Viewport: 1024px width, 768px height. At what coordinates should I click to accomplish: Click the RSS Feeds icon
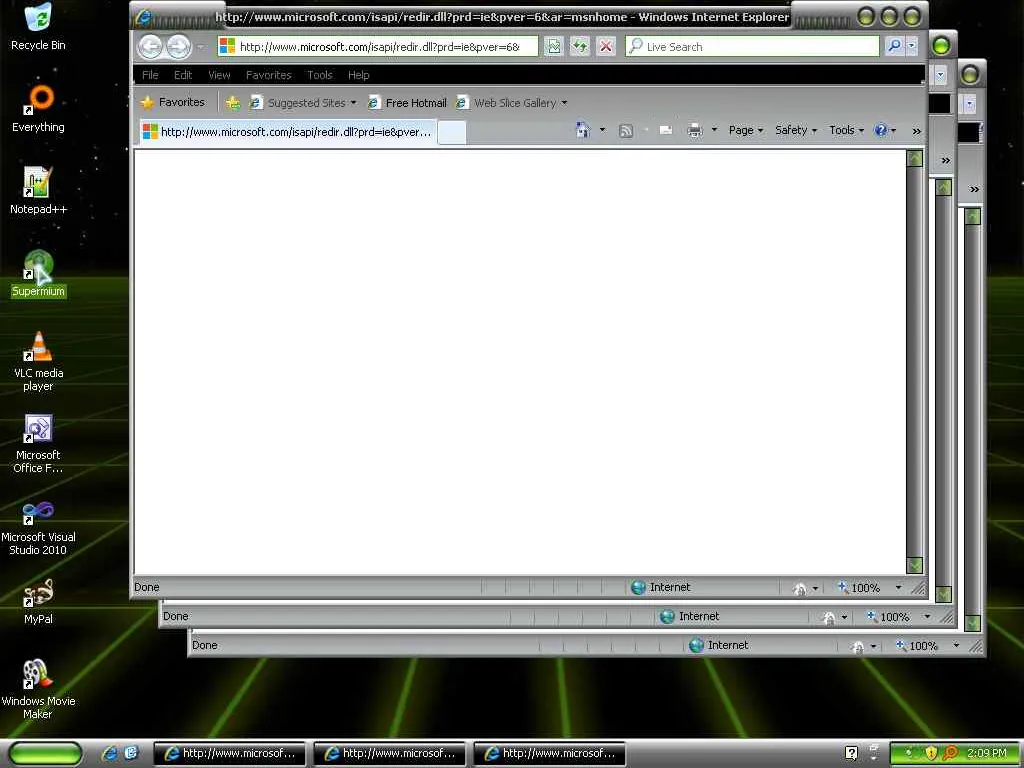(x=626, y=131)
